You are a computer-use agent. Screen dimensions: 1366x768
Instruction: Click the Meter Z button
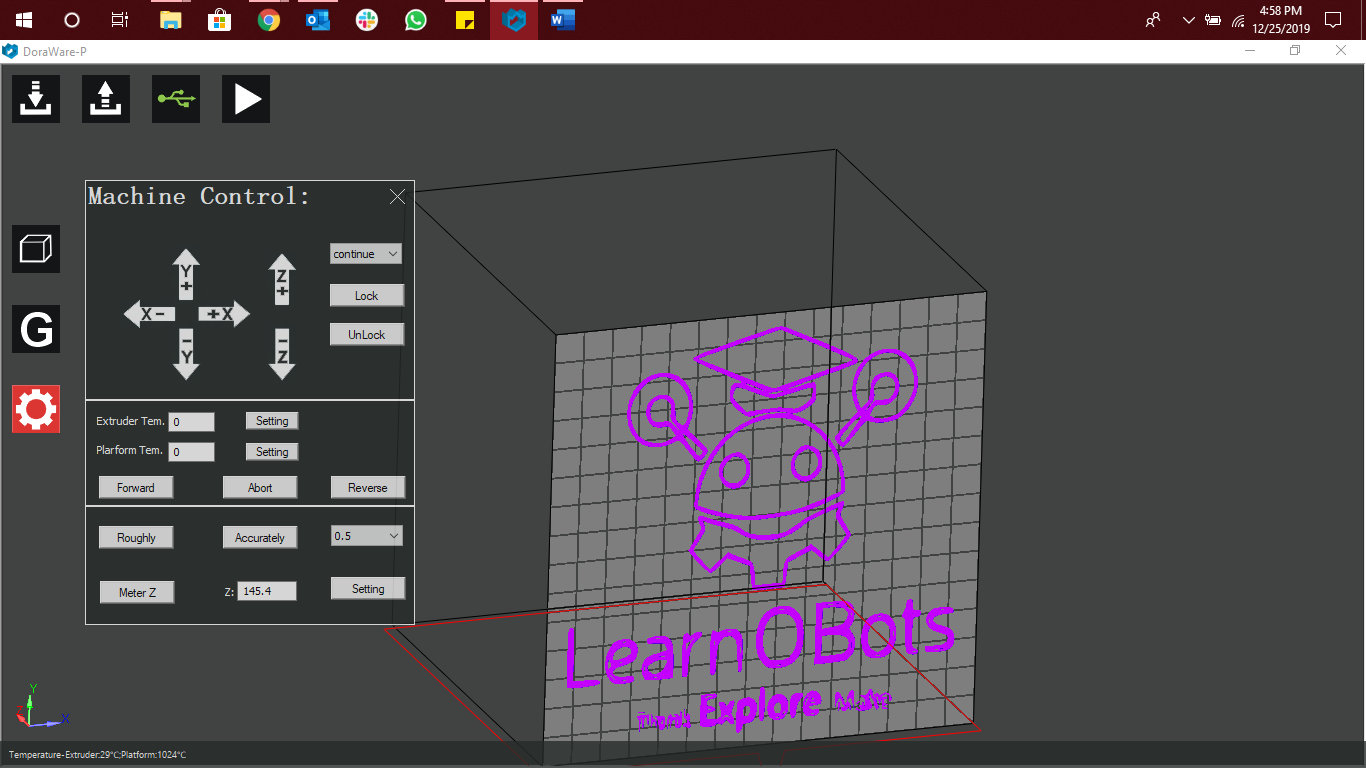pos(138,592)
